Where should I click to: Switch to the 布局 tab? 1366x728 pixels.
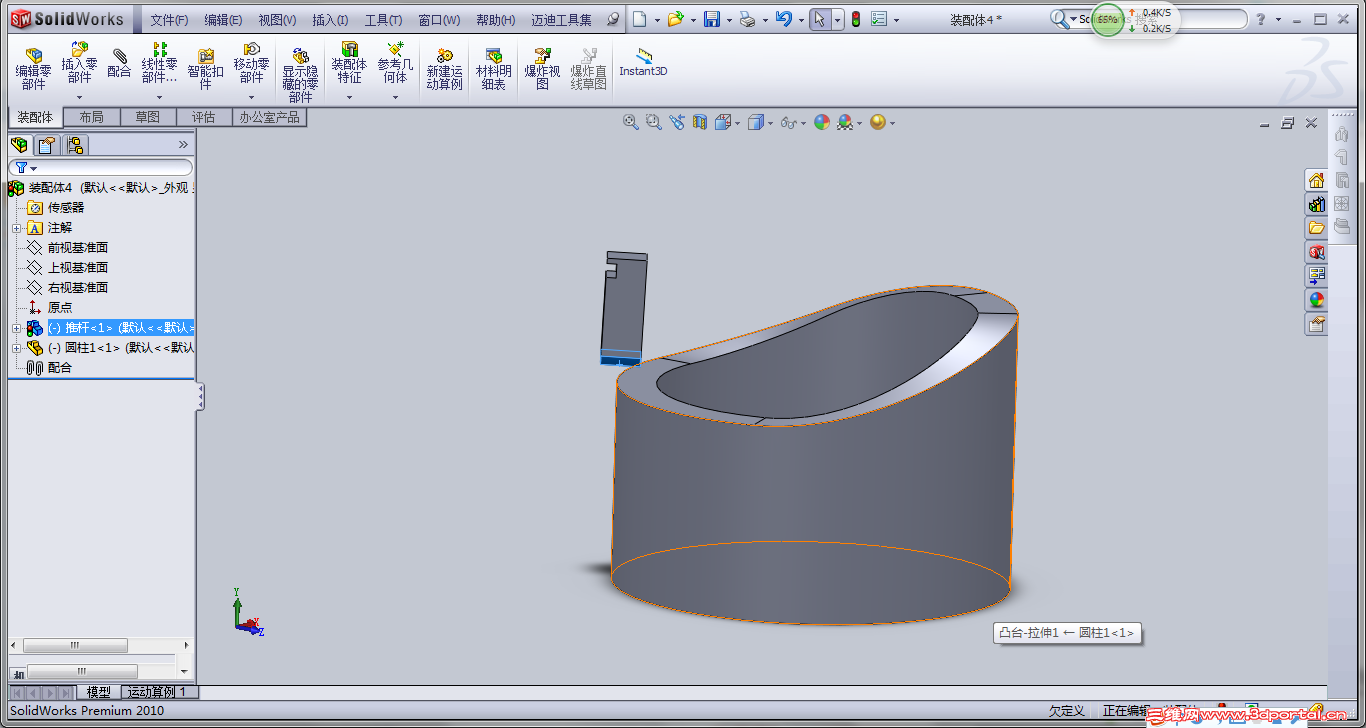click(91, 117)
